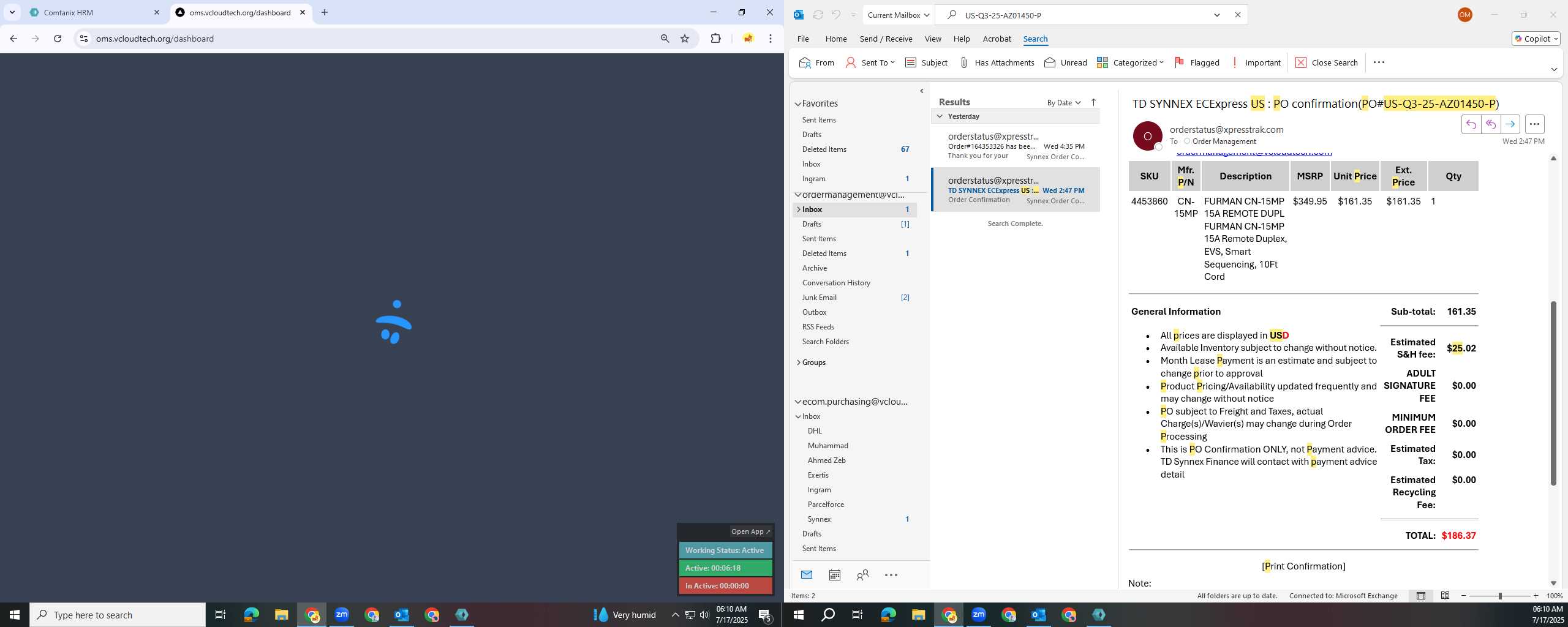This screenshot has height=627, width=1568.
Task: Open the File menu in Outlook
Action: [803, 39]
